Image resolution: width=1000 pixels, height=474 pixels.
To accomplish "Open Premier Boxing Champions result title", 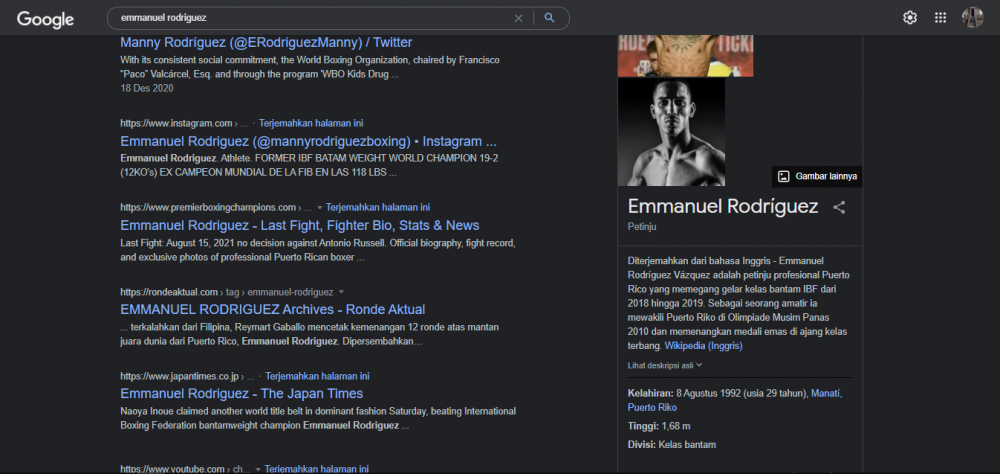I will tap(300, 225).
